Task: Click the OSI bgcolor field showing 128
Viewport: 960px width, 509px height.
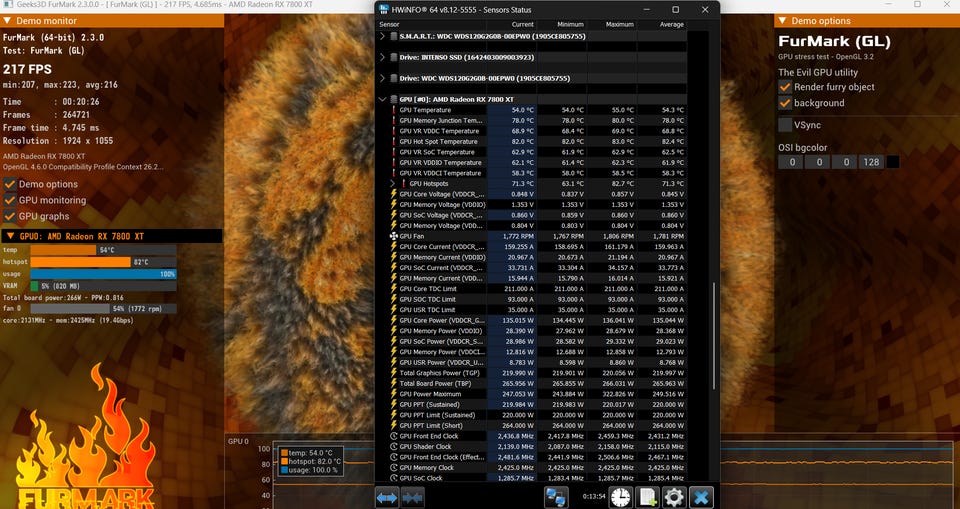Action: 871,162
